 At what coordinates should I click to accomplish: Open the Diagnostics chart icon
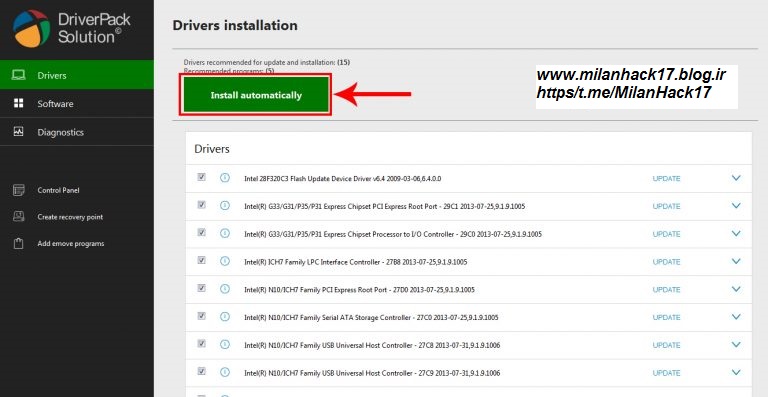tap(19, 131)
